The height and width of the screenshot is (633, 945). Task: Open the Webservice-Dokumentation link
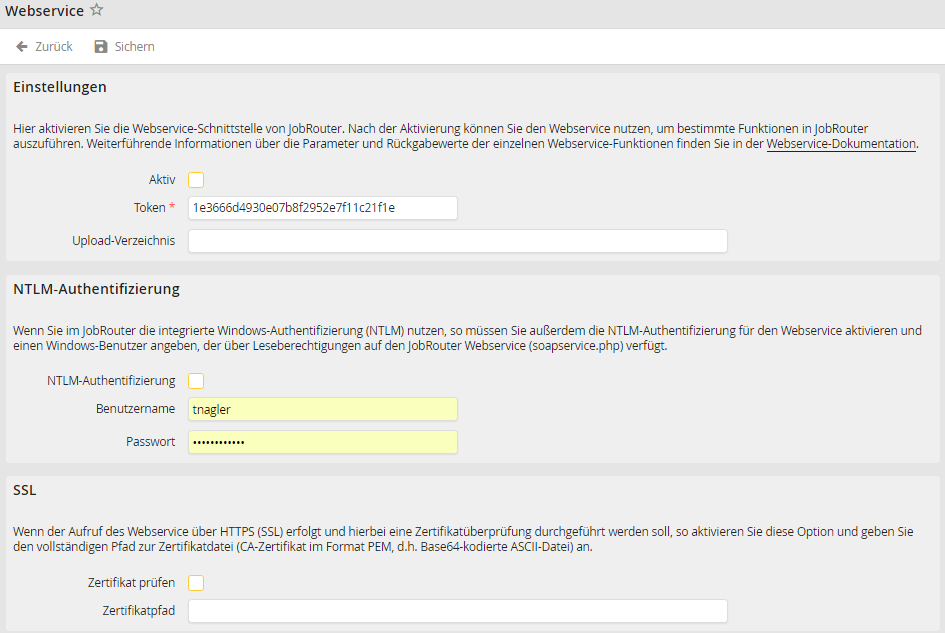[841, 144]
